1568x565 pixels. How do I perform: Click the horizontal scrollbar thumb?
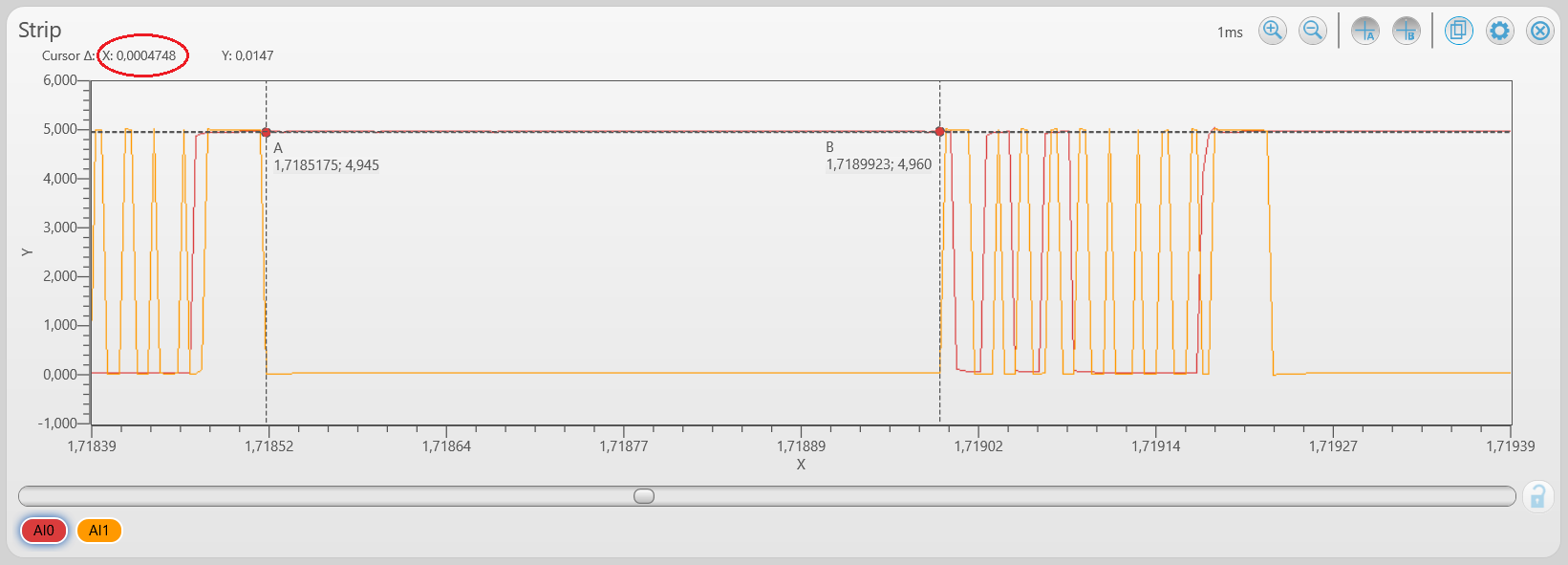(x=644, y=496)
